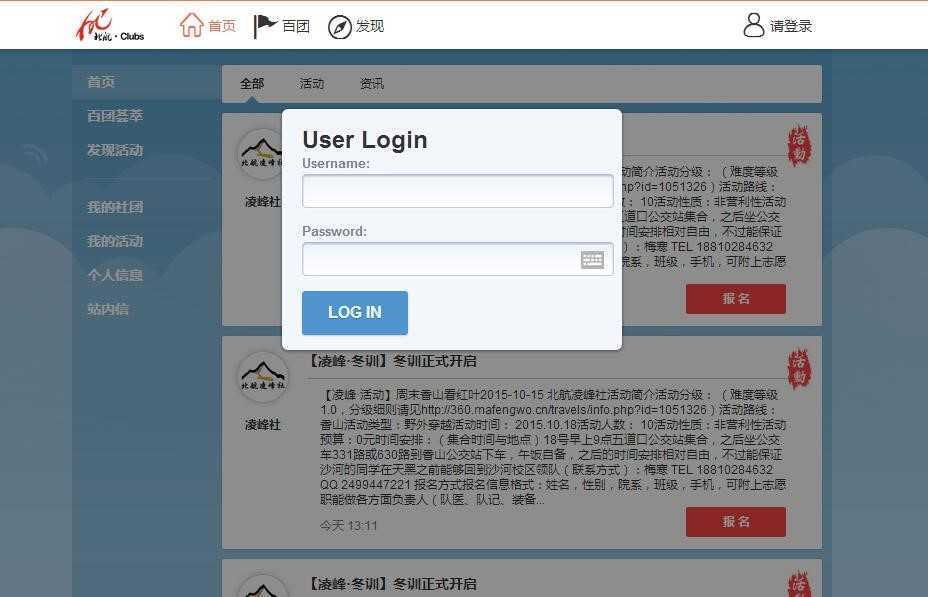Switch to the 活动 tab
The width and height of the screenshot is (928, 597).
[x=312, y=83]
